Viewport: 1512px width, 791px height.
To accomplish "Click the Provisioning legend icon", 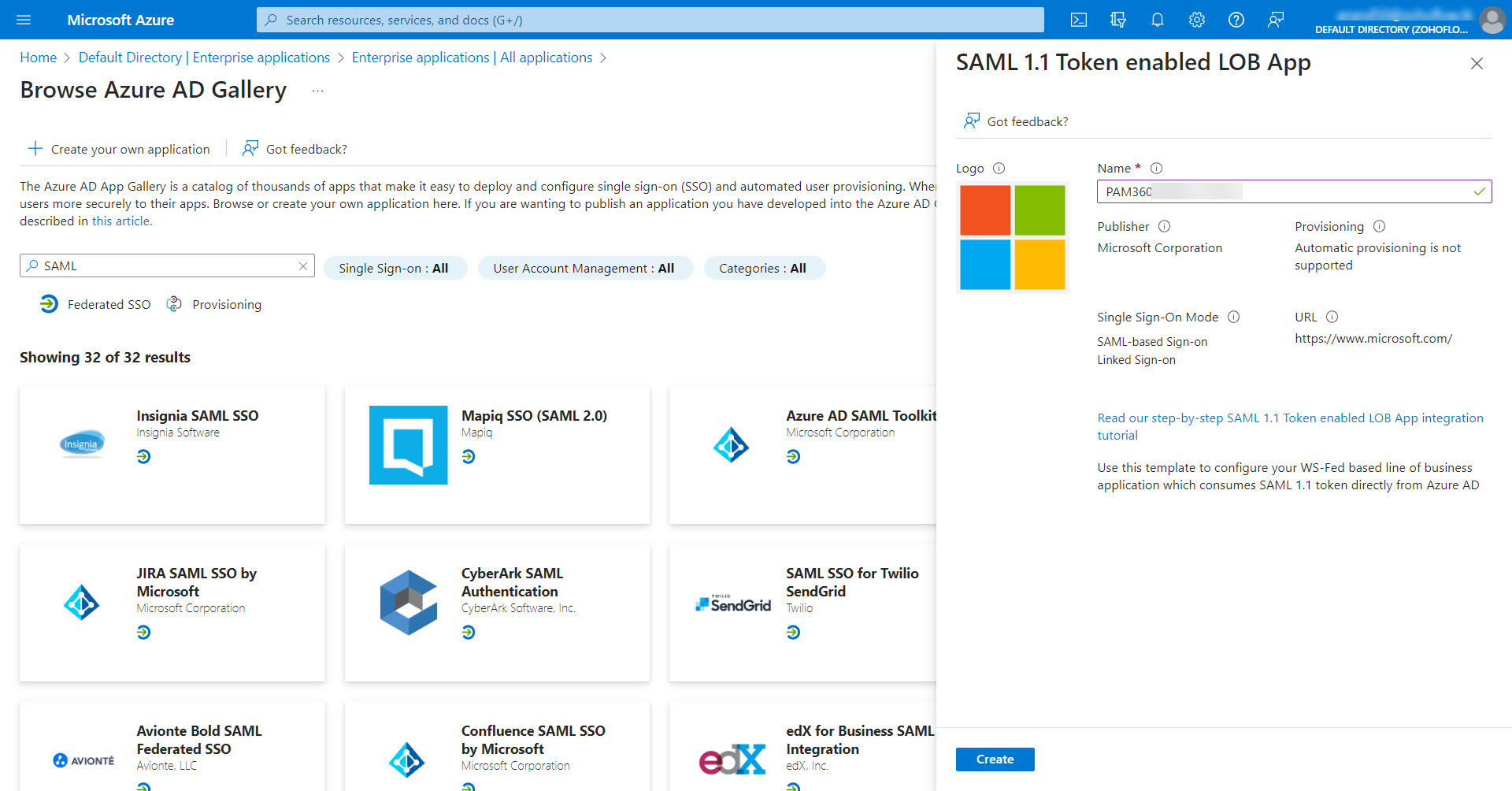I will click(174, 303).
